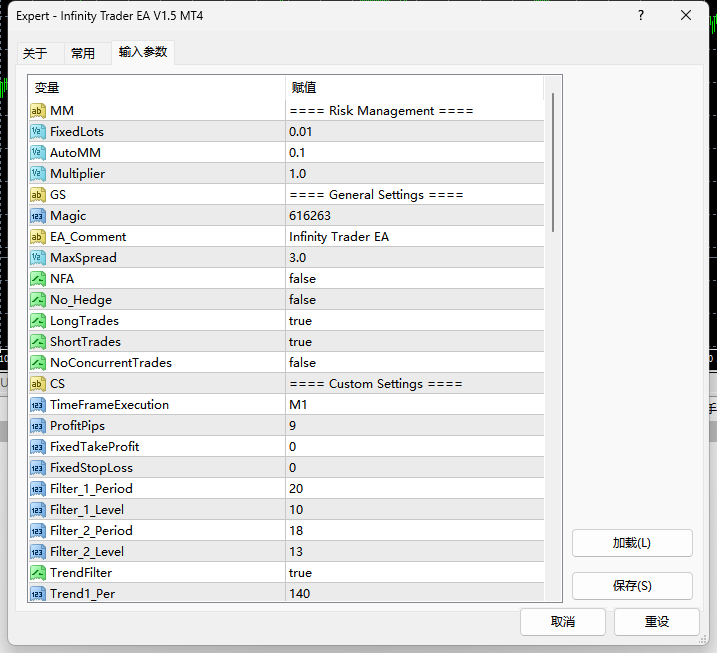Click the integer icon beside Filter_1_Level
717x653 pixels.
38,510
